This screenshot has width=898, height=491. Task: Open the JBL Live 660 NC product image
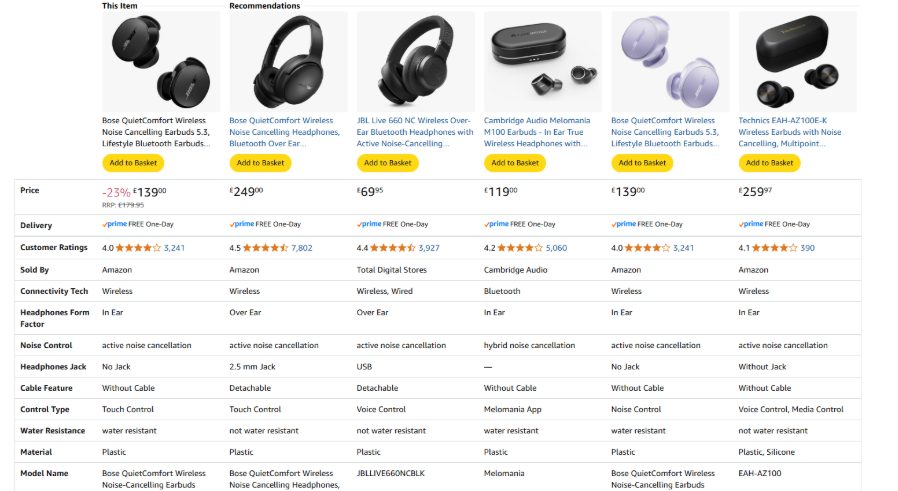tap(415, 61)
